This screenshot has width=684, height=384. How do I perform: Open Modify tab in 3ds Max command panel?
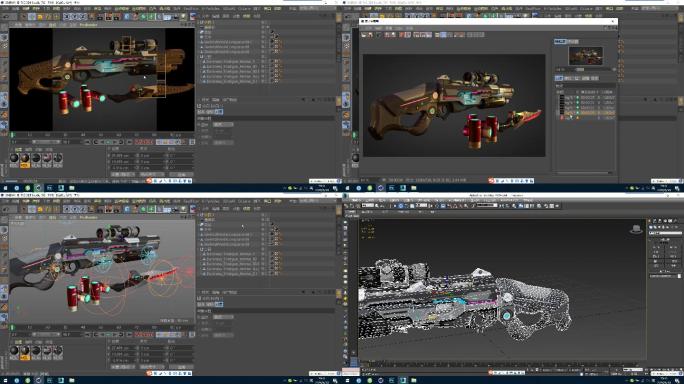pos(654,221)
